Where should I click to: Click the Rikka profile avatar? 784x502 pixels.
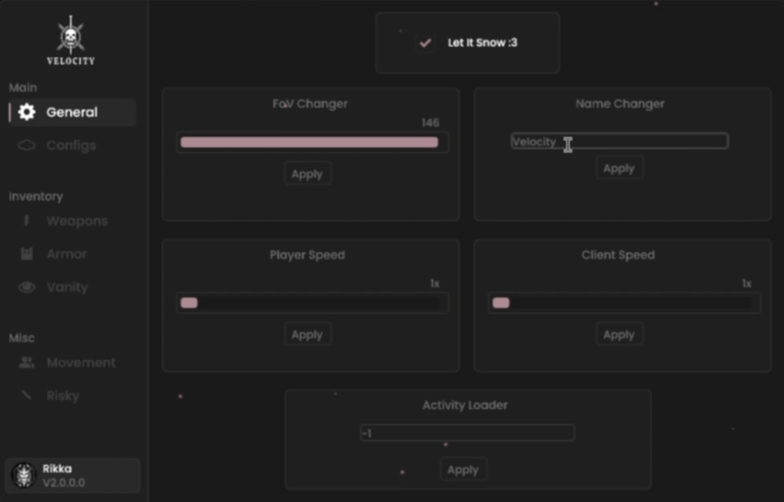tap(24, 475)
